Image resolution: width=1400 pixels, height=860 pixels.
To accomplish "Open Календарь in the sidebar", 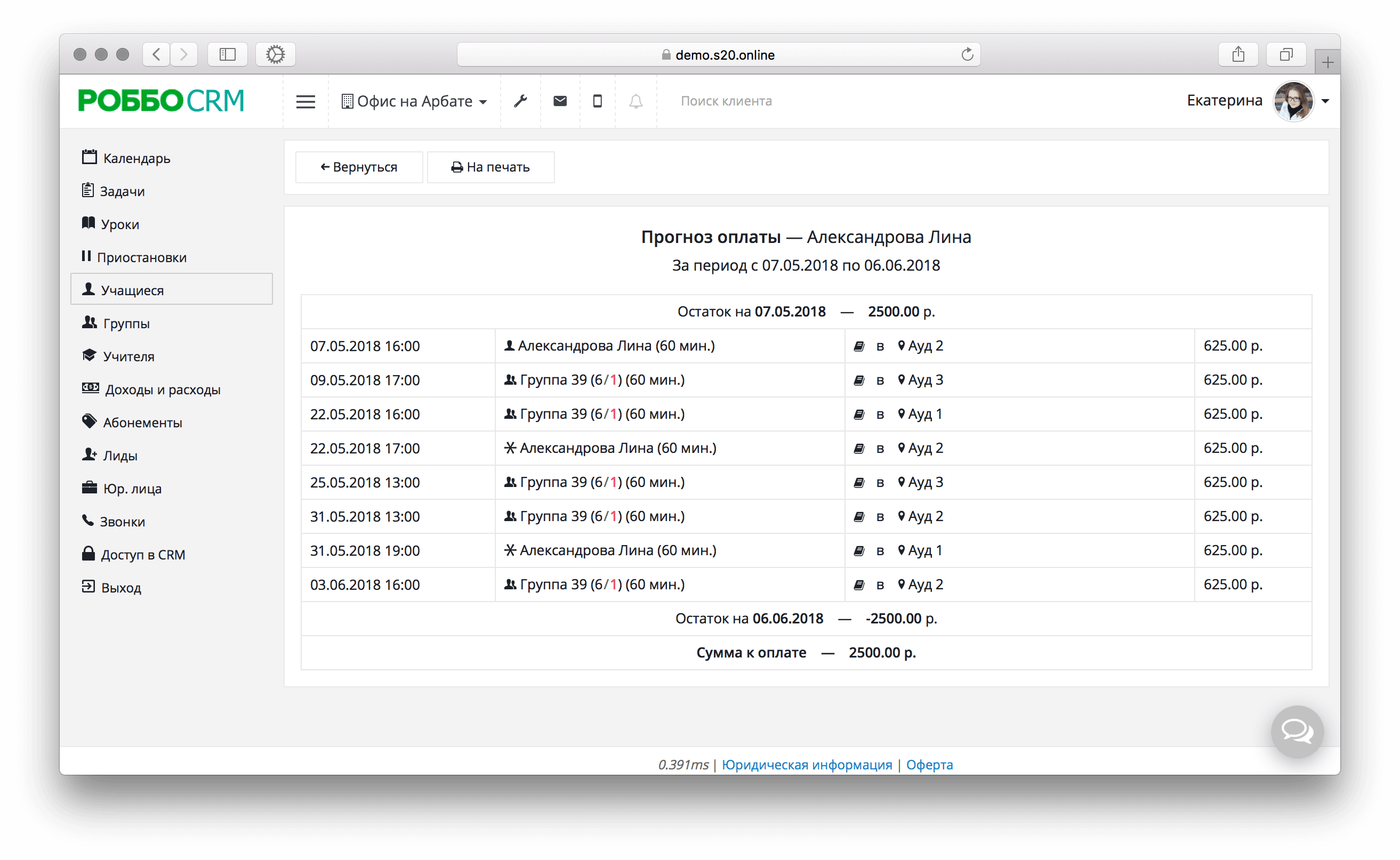I will [136, 158].
